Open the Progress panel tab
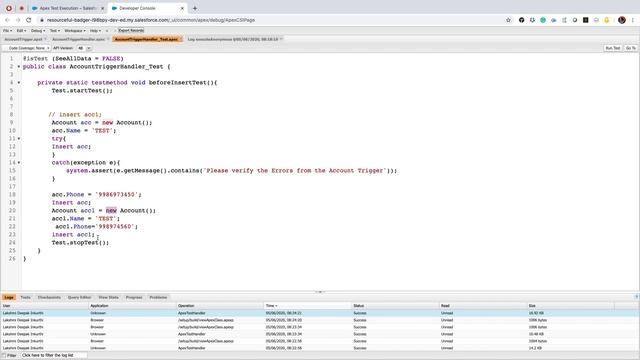 pos(134,297)
